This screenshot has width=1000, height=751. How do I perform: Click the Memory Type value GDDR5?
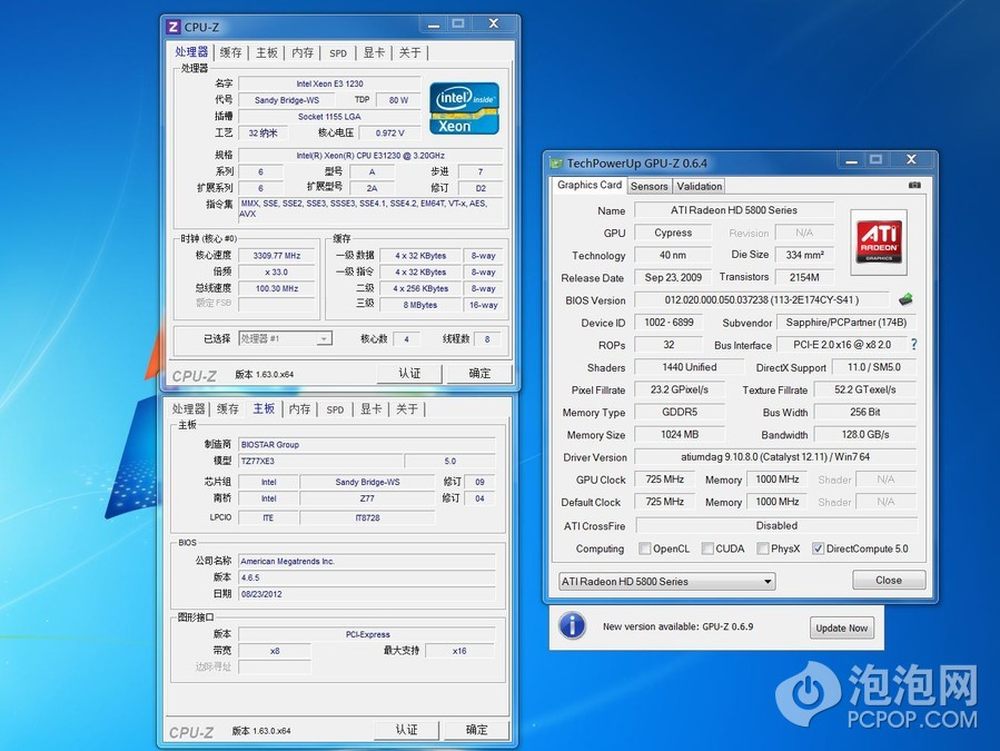679,412
